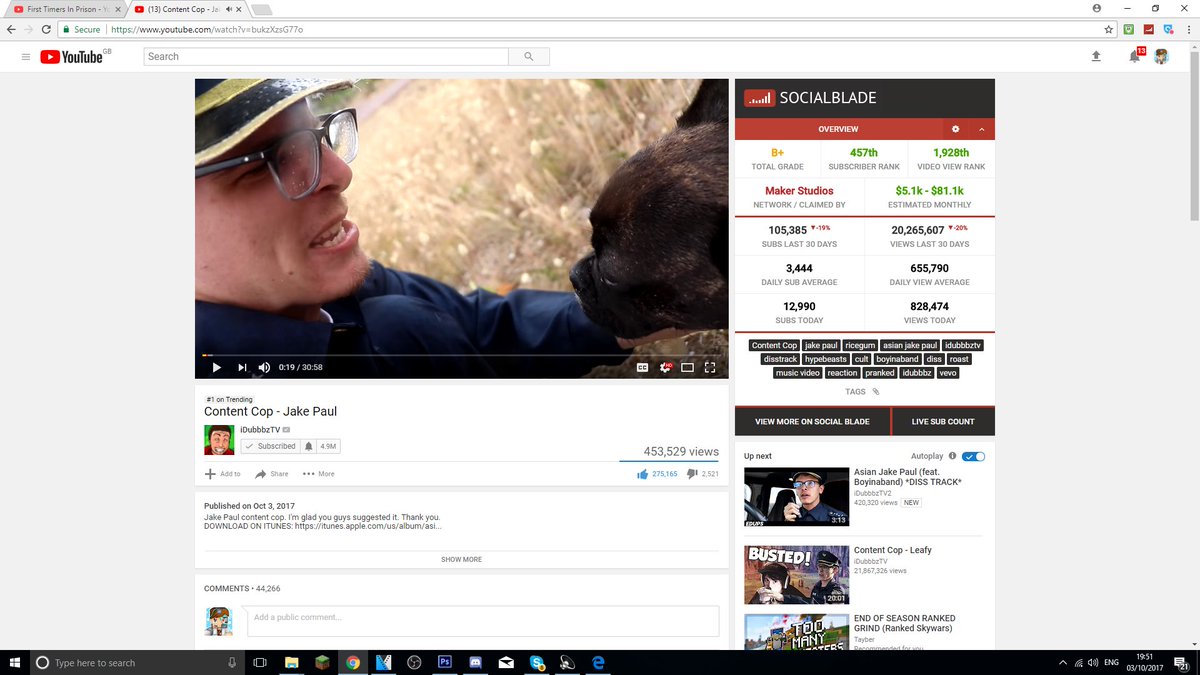The image size is (1200, 675).
Task: Click the '453,529 views' count
Action: click(x=681, y=452)
